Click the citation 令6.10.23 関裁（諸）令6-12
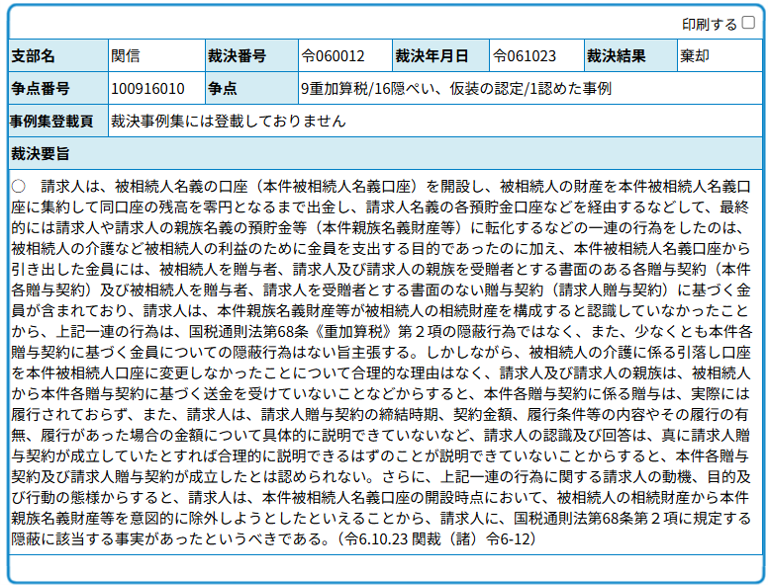 tap(439, 539)
